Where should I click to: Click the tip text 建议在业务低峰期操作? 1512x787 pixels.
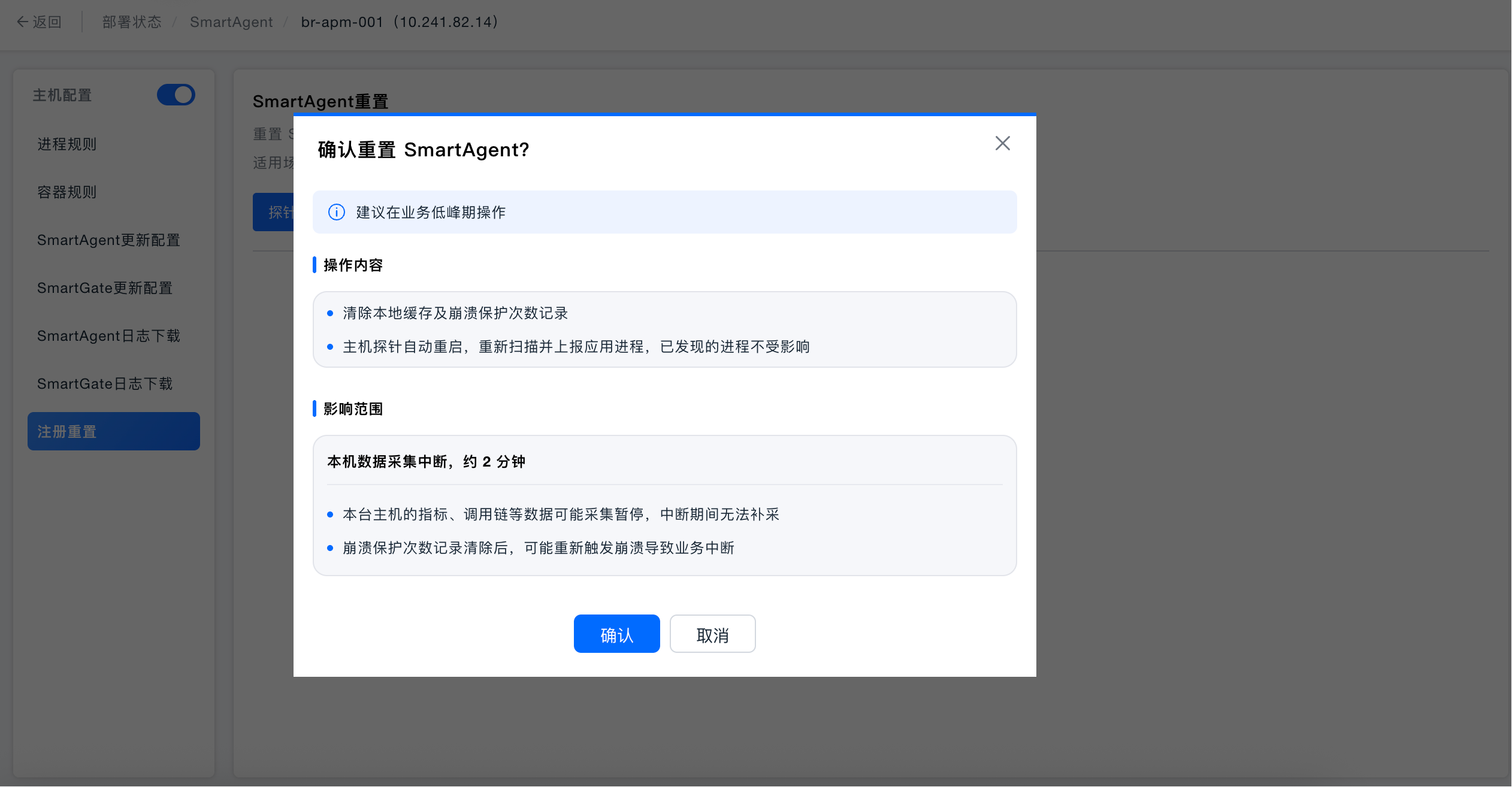431,212
